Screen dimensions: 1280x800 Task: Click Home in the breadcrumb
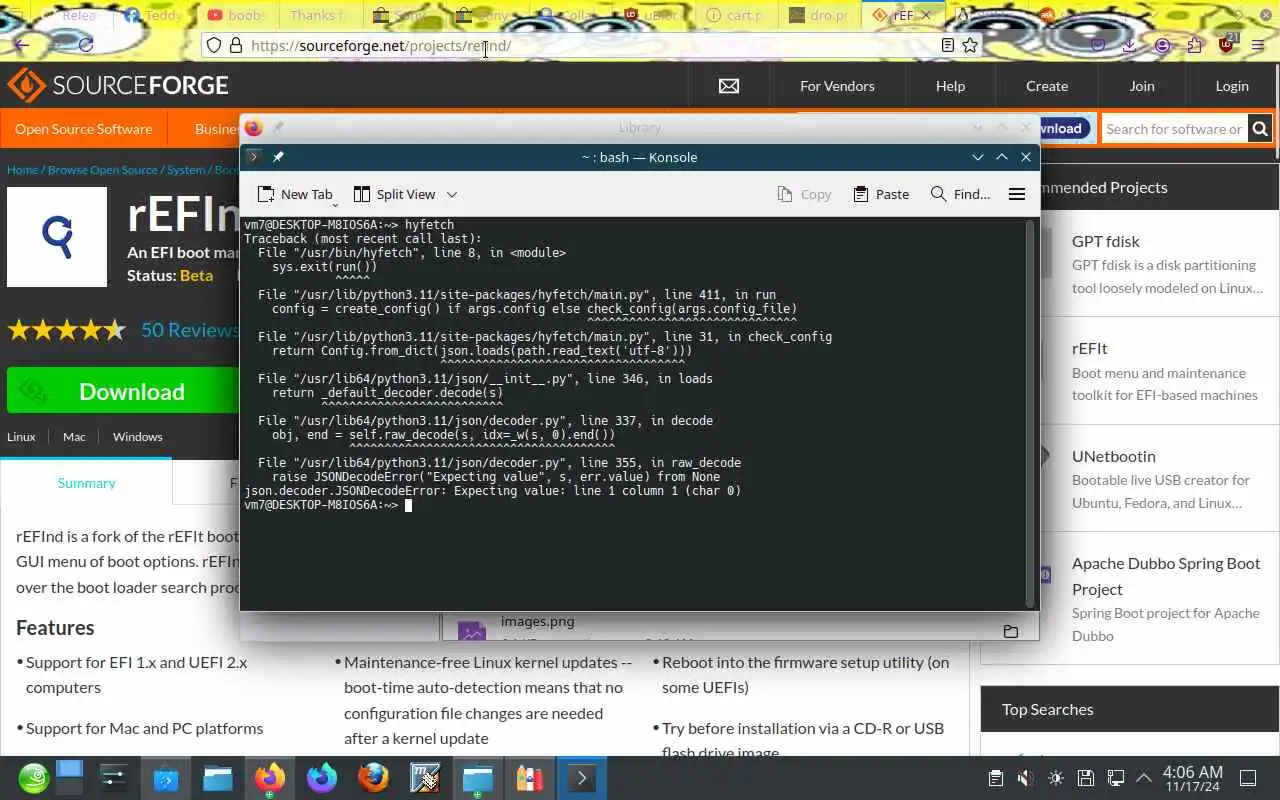pos(22,170)
